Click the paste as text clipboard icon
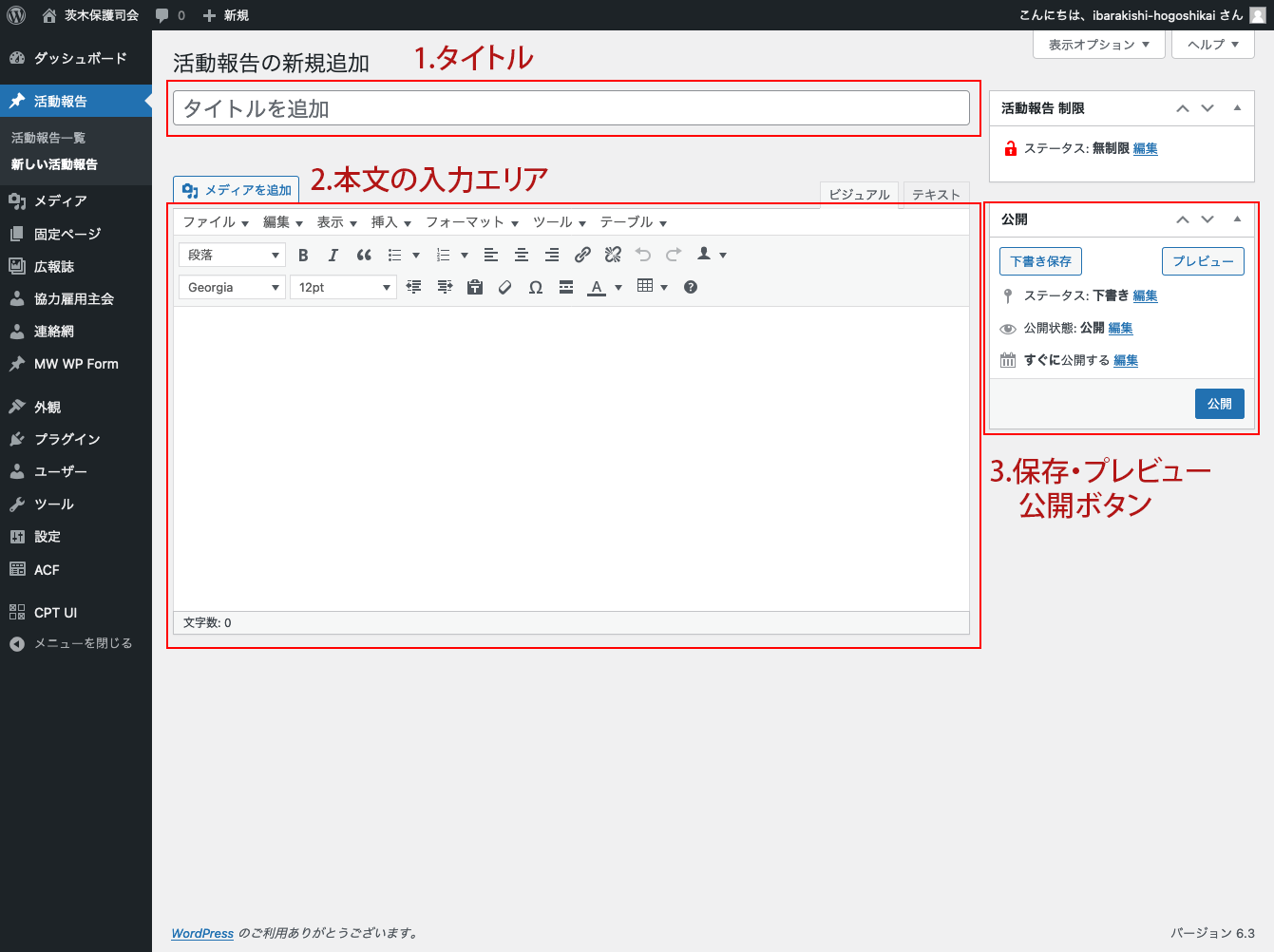The width and height of the screenshot is (1274, 952). pos(475,287)
